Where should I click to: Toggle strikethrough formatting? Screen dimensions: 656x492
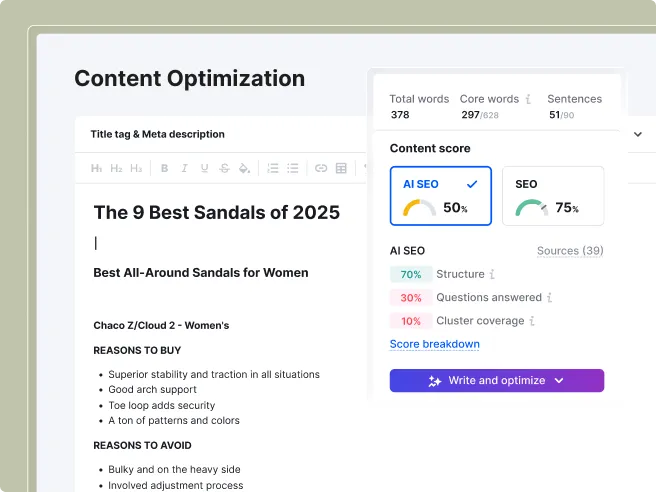tap(224, 168)
